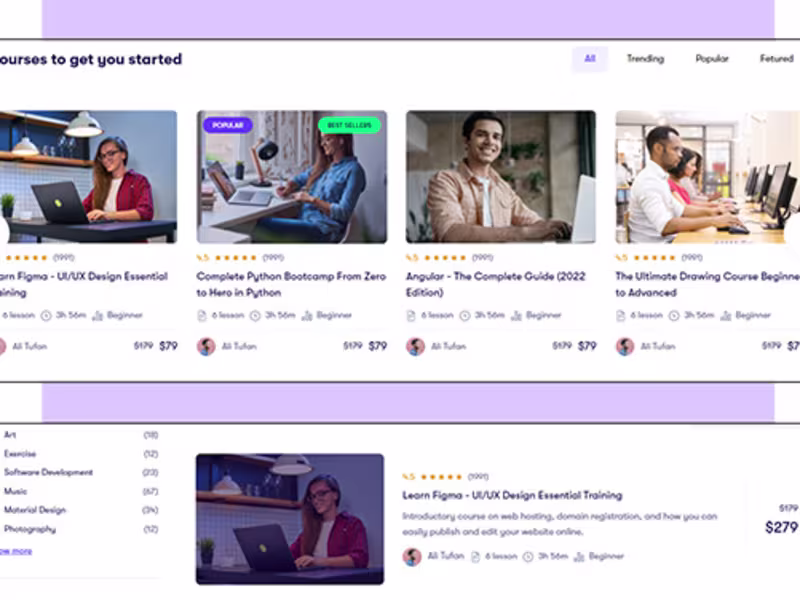Click level bars icon on Drawing Course card
The width and height of the screenshot is (800, 600).
tap(726, 316)
